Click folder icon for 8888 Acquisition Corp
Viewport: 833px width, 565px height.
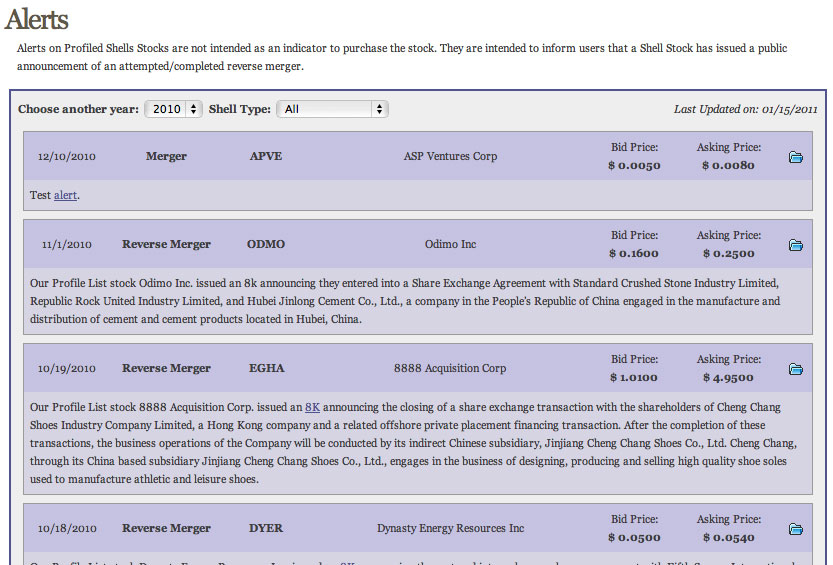tap(795, 369)
